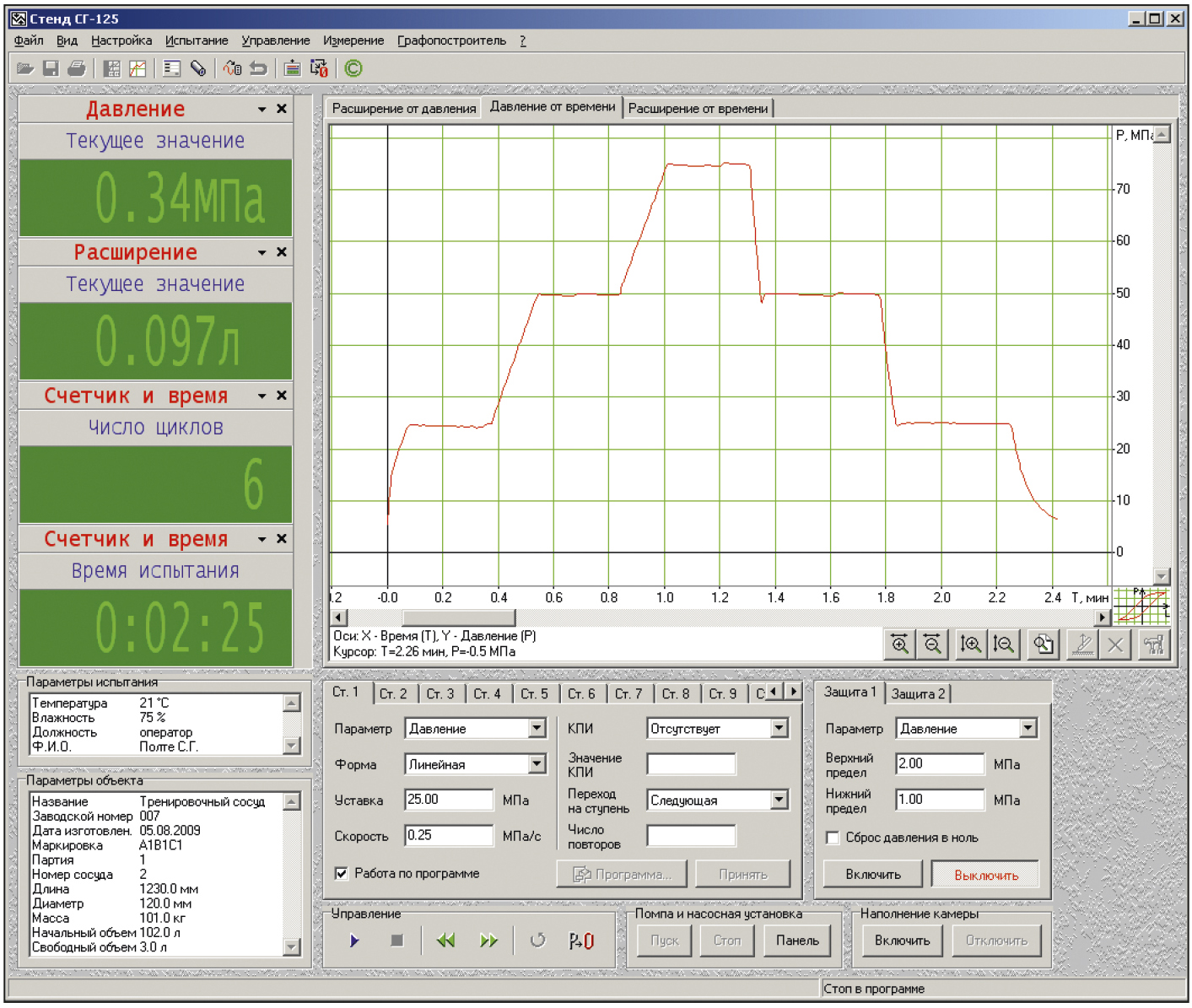The height and width of the screenshot is (1008, 1192).
Task: Click the vessel cylinder toolbar icon
Action: 198,68
